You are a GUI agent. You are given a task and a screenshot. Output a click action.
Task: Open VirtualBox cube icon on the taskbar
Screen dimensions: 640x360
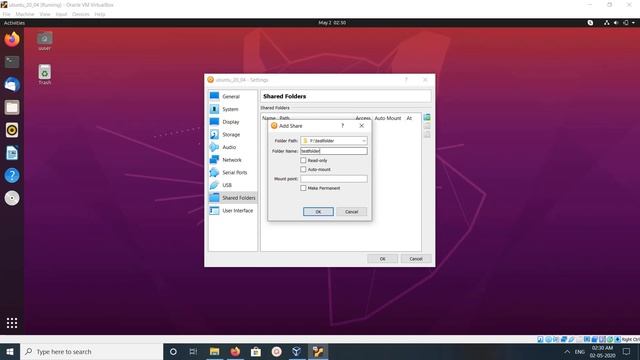[297, 351]
